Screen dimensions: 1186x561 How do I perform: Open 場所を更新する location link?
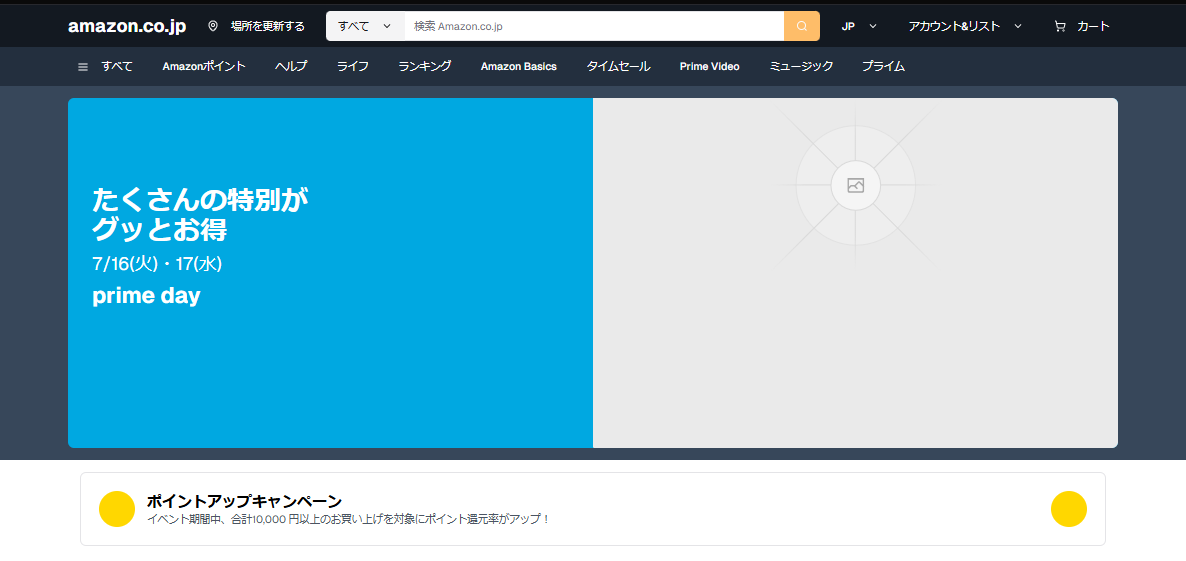[x=268, y=26]
